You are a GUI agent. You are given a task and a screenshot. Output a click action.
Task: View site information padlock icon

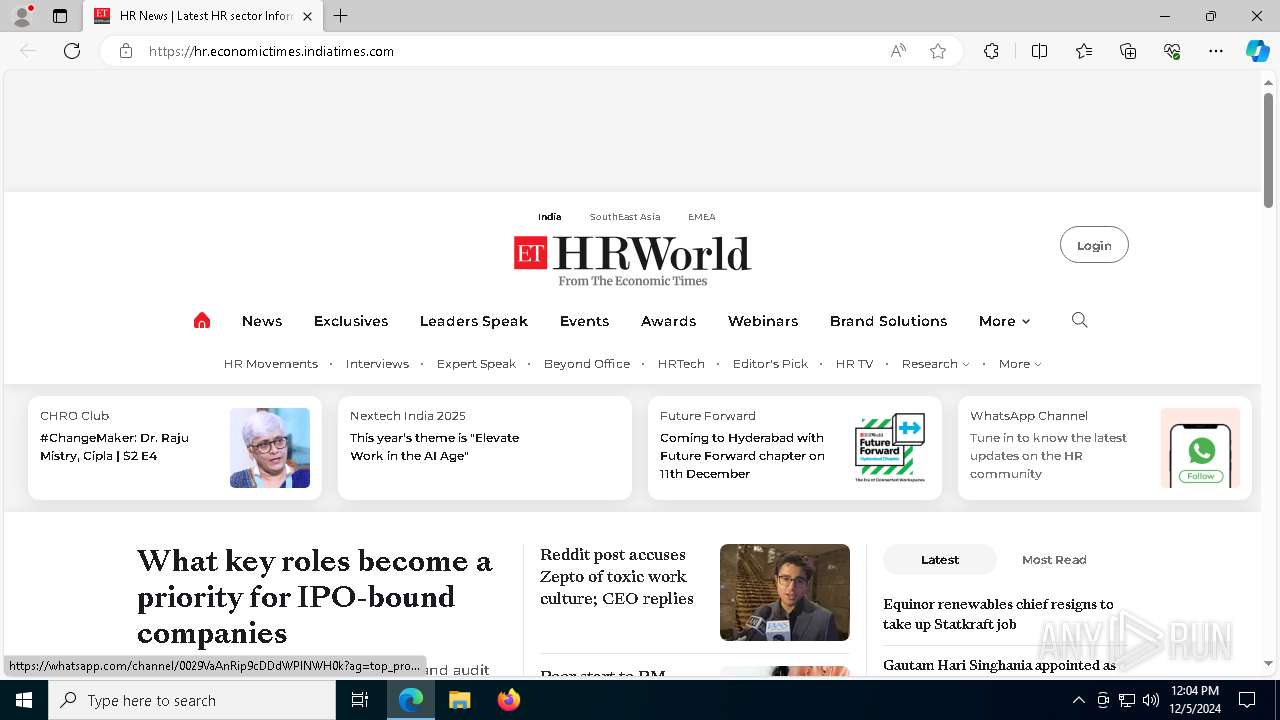point(126,51)
